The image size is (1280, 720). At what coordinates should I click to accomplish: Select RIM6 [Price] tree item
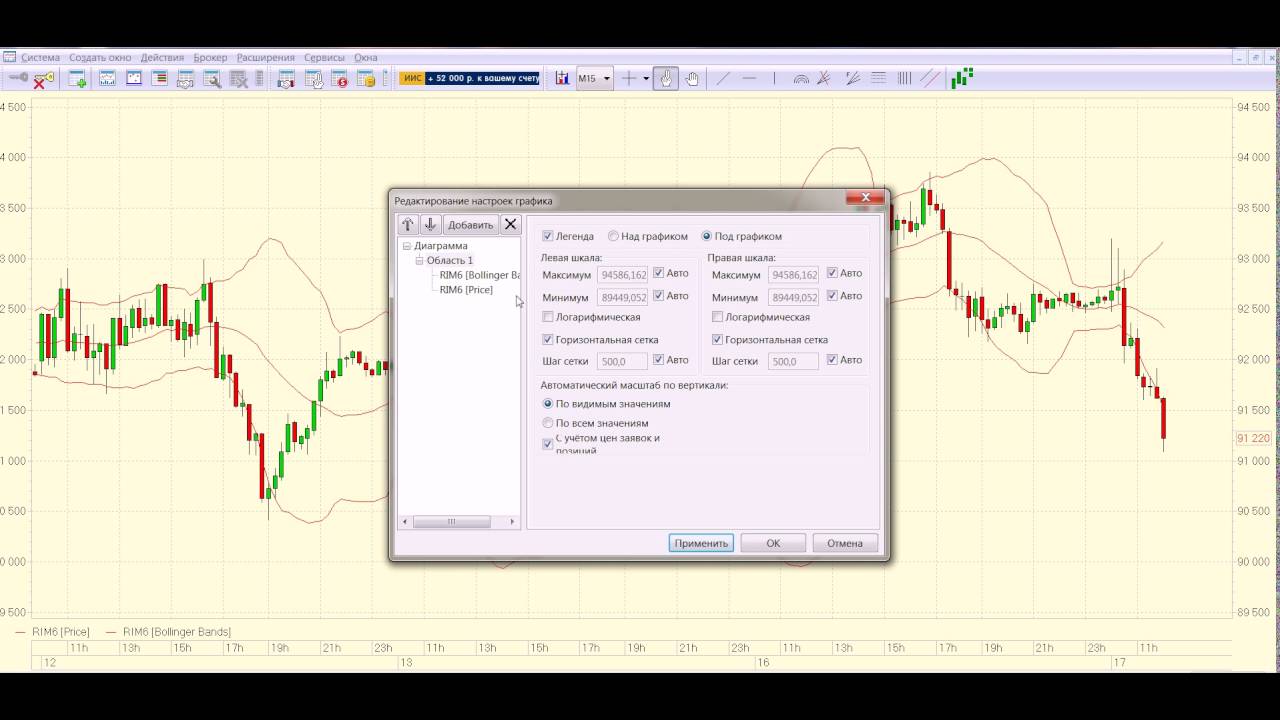point(466,290)
